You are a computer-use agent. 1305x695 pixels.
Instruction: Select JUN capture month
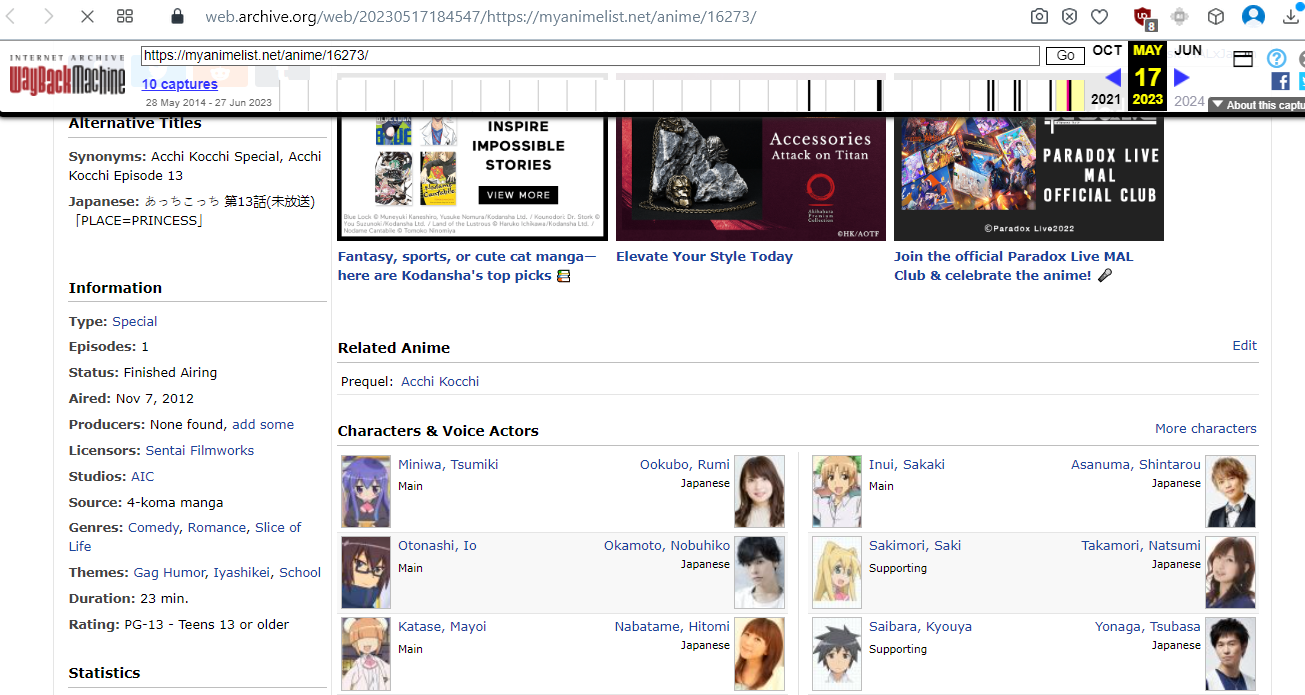1188,50
